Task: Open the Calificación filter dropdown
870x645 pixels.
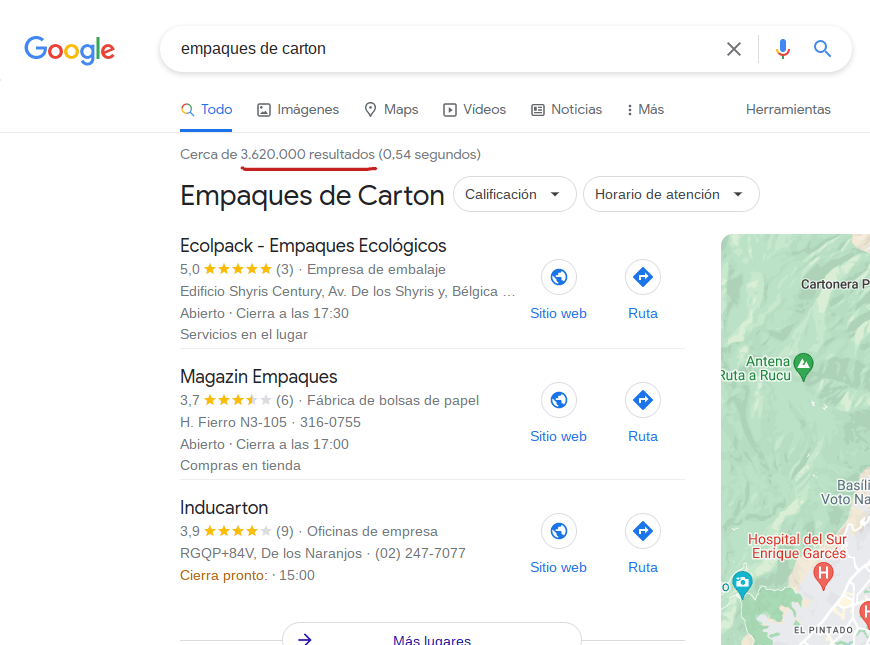Action: pyautogui.click(x=514, y=194)
